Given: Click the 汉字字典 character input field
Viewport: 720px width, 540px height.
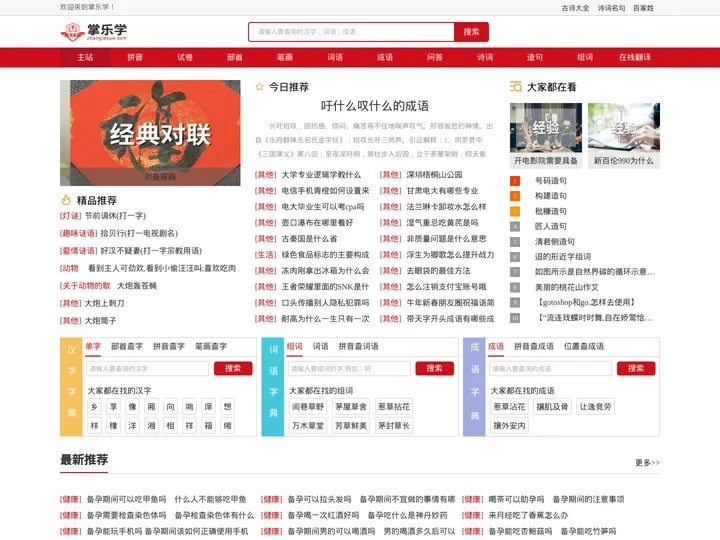Looking at the screenshot, I should (x=147, y=369).
